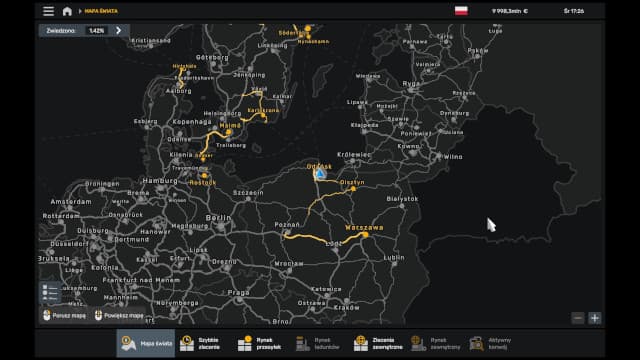Click the Göteborg city label
Viewport: 640px width, 360px height.
212,58
